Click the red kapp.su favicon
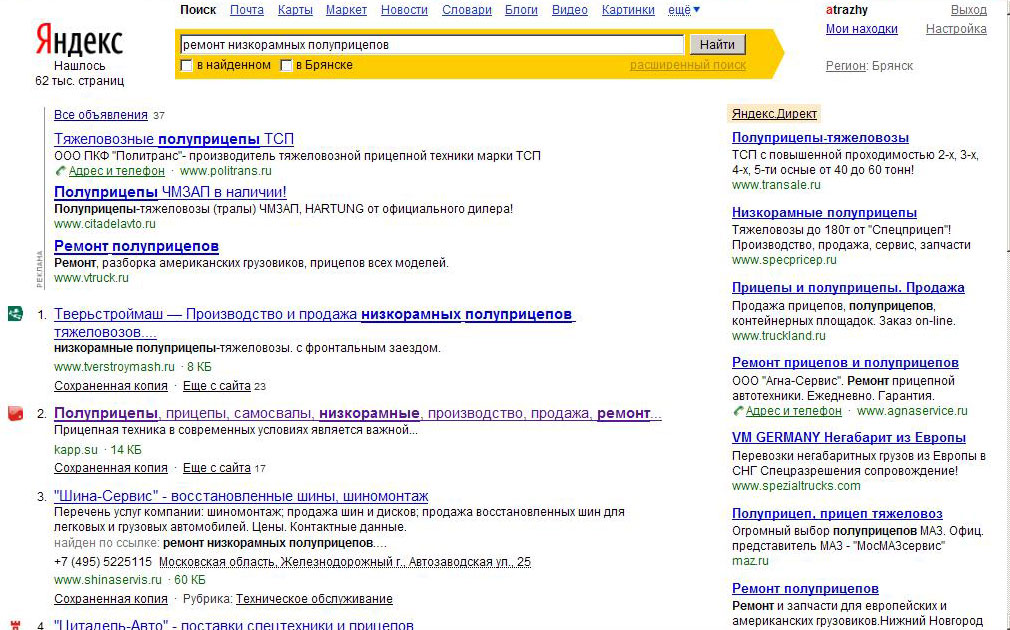This screenshot has height=630, width=1010. tap(15, 413)
